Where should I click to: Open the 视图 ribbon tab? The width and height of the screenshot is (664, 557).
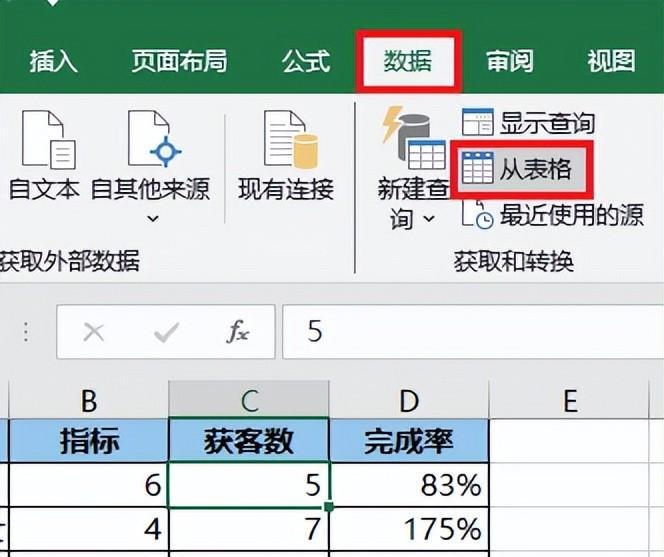tap(611, 61)
